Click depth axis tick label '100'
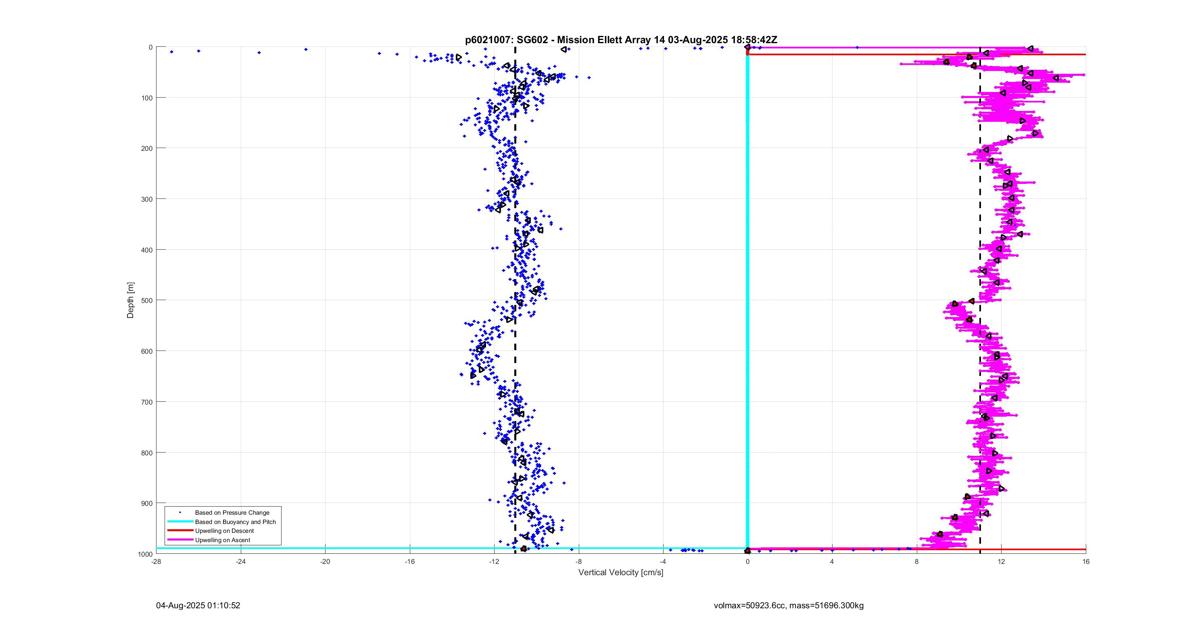Image resolution: width=1200 pixels, height=622 pixels. (145, 98)
